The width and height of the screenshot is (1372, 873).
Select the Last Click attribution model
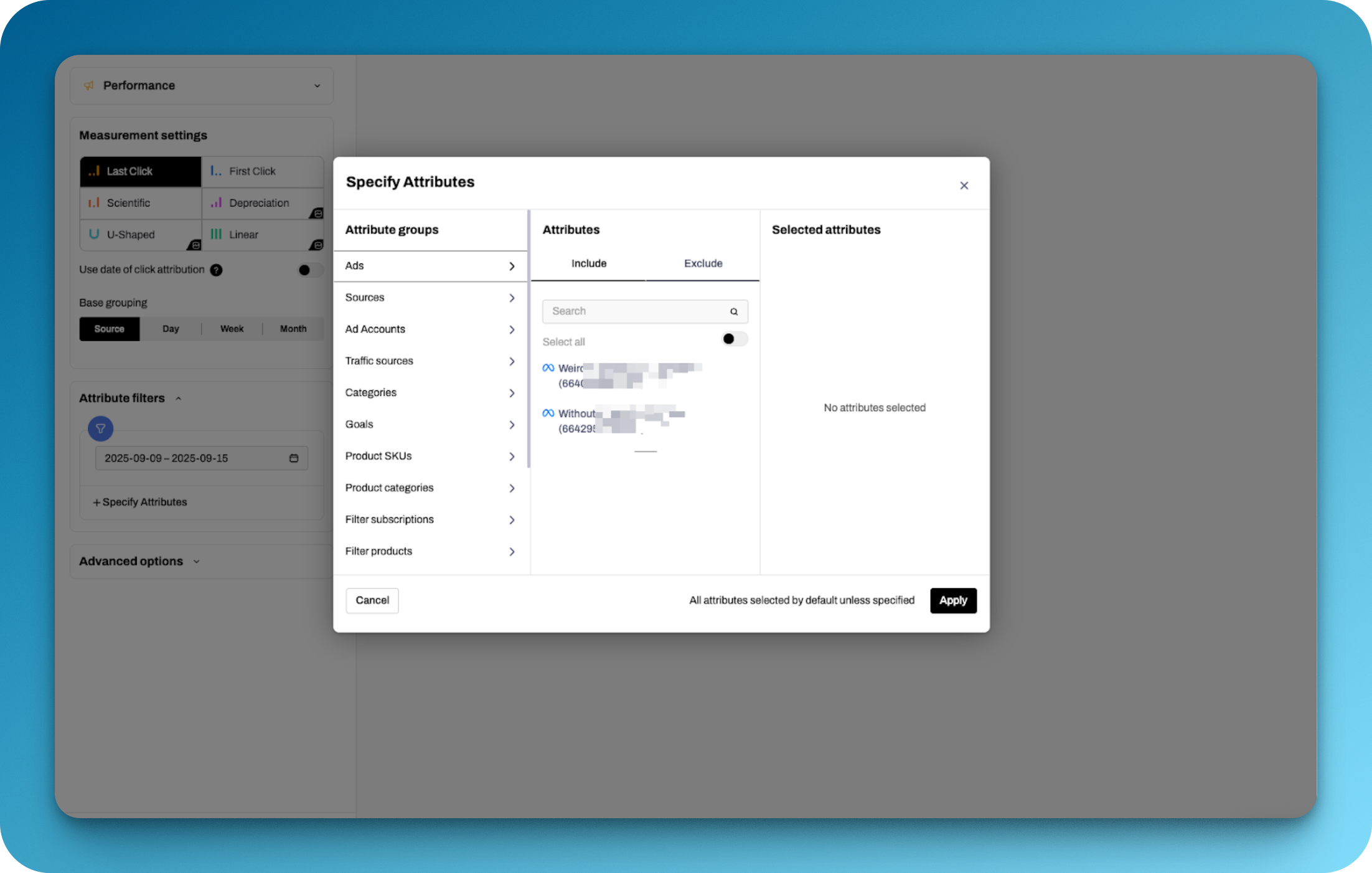pos(141,171)
